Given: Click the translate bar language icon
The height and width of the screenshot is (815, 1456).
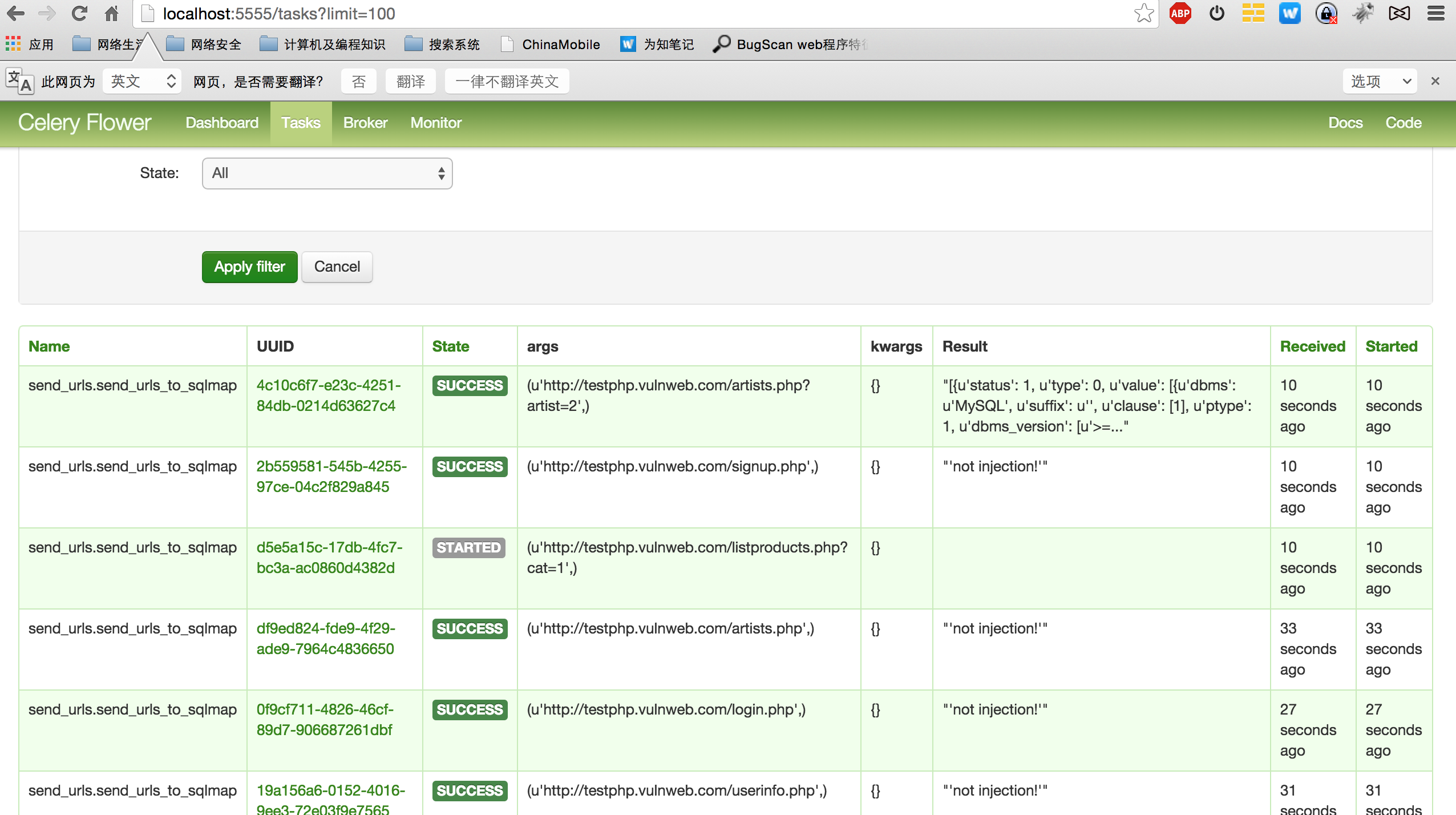Looking at the screenshot, I should 19,81.
